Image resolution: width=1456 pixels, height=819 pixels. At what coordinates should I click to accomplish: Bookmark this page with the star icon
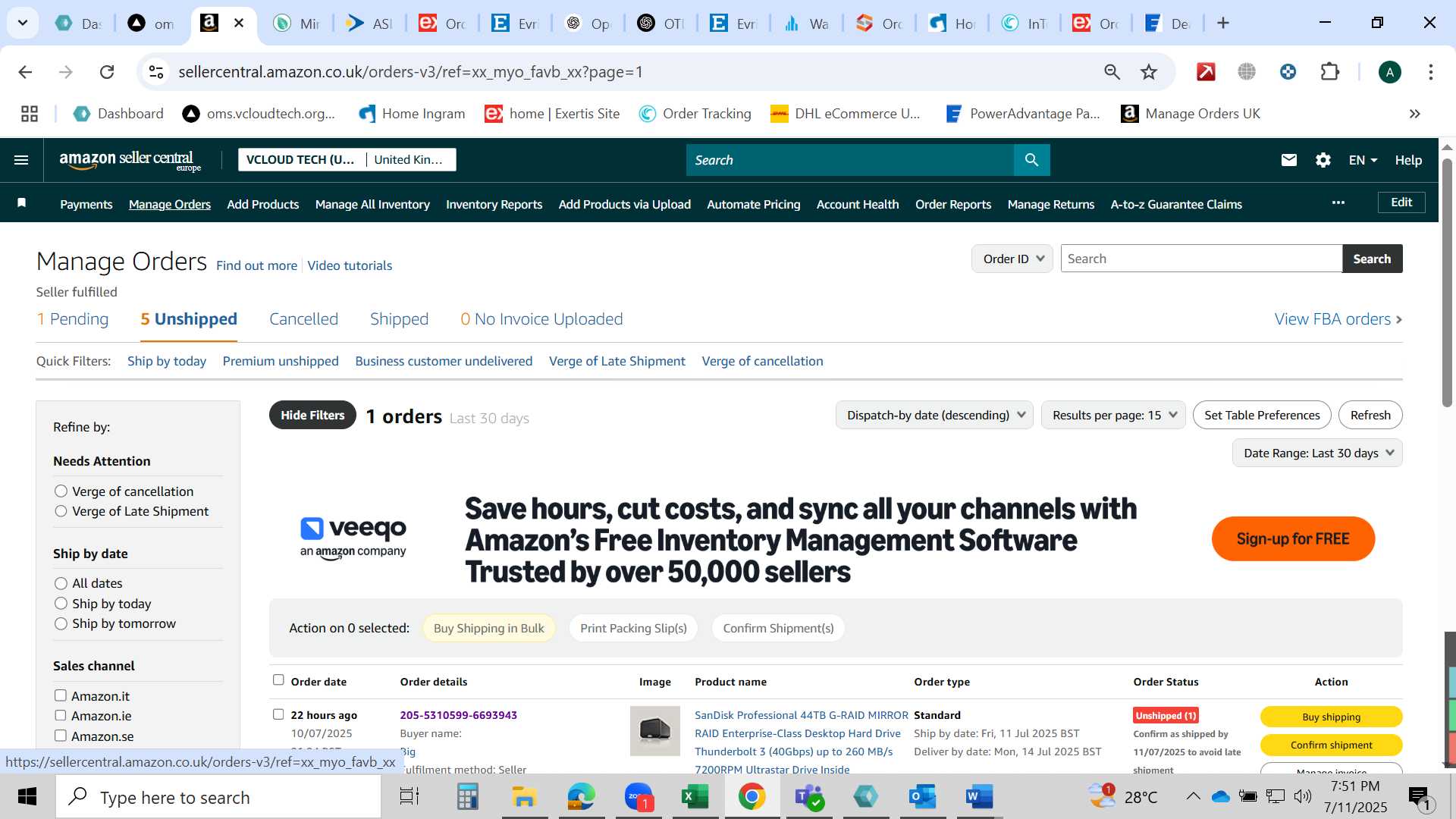1149,72
